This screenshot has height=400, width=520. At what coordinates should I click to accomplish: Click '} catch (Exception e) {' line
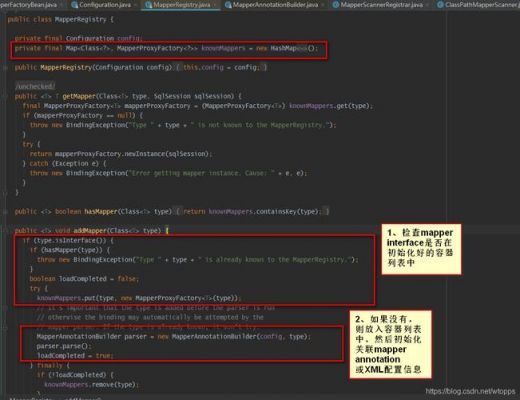click(x=64, y=164)
